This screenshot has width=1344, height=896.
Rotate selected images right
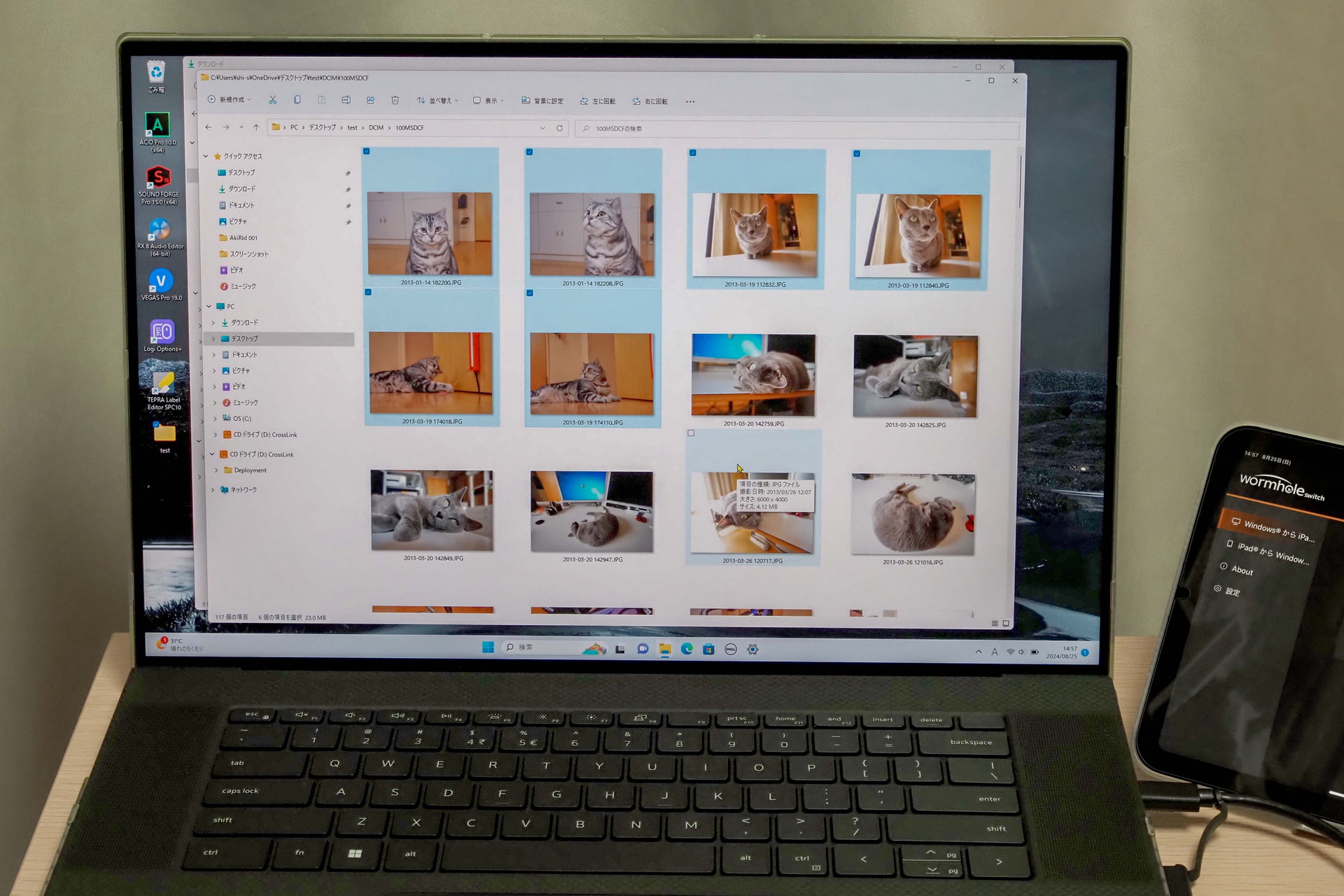652,101
